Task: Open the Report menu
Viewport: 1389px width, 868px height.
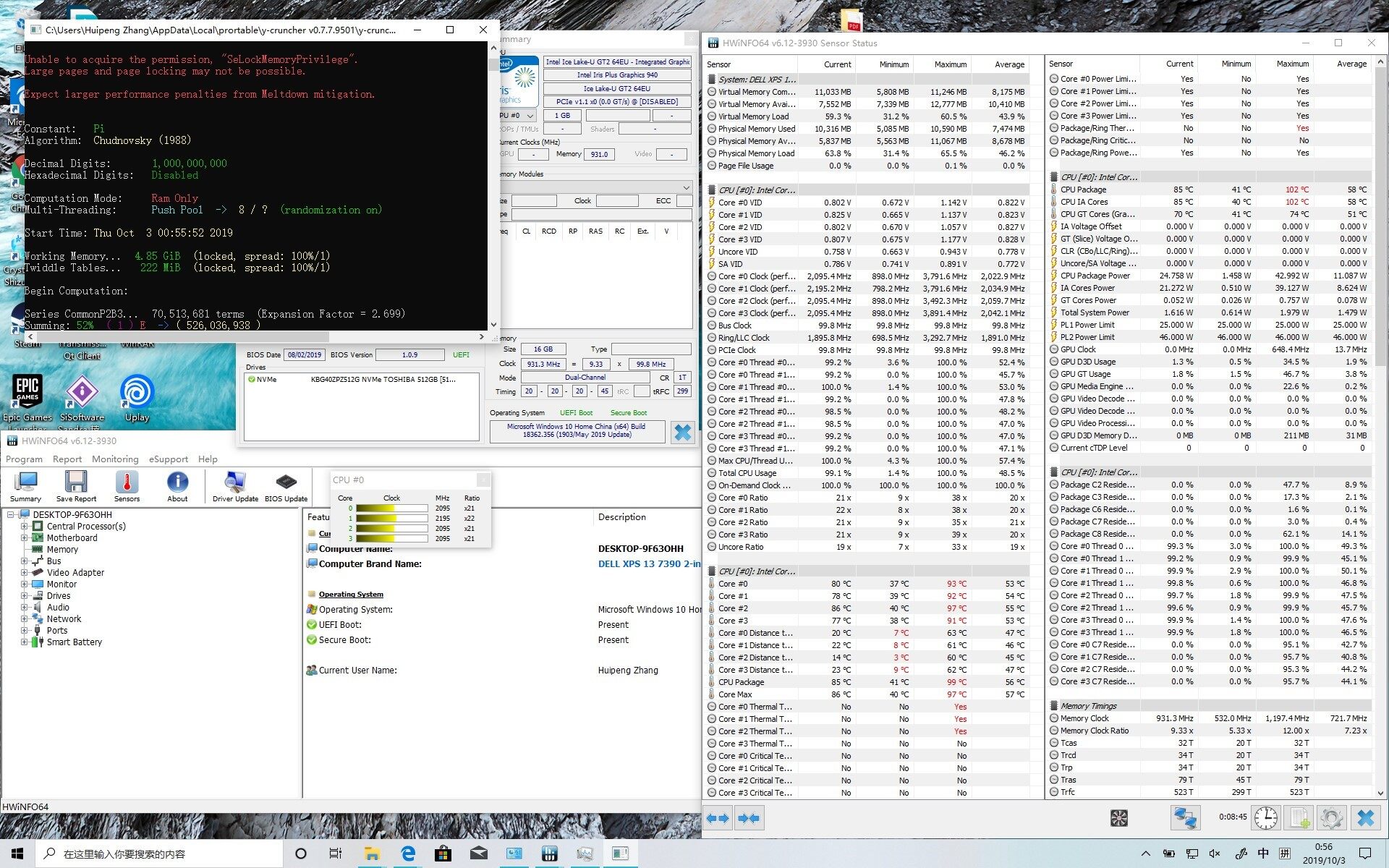Action: pyautogui.click(x=67, y=459)
